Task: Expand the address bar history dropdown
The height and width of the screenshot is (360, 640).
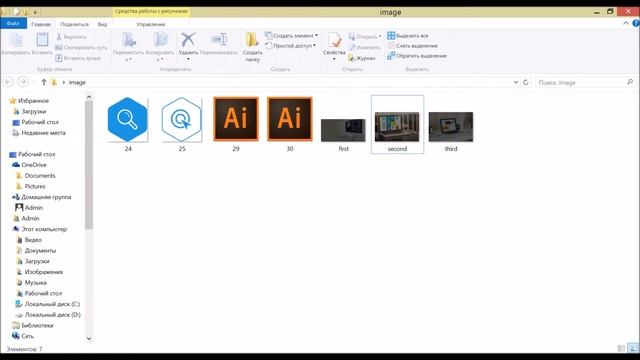Action: [x=516, y=82]
